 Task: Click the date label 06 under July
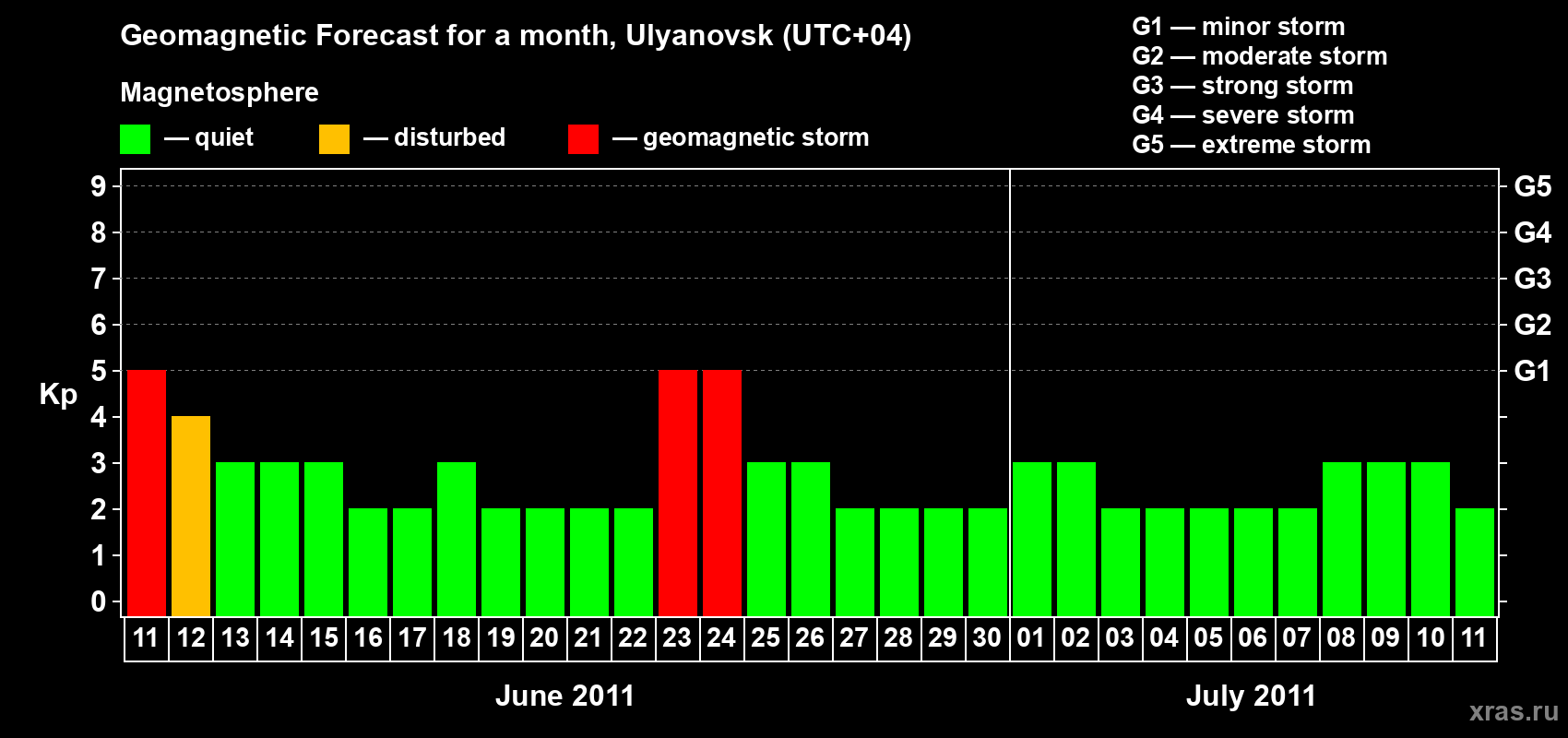[1253, 638]
